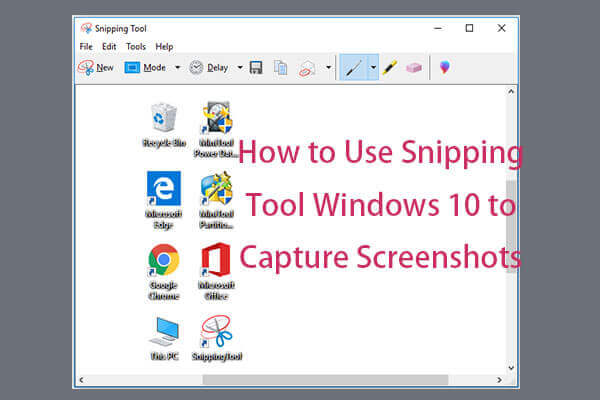Minimize the Snipping Tool window

click(438, 28)
